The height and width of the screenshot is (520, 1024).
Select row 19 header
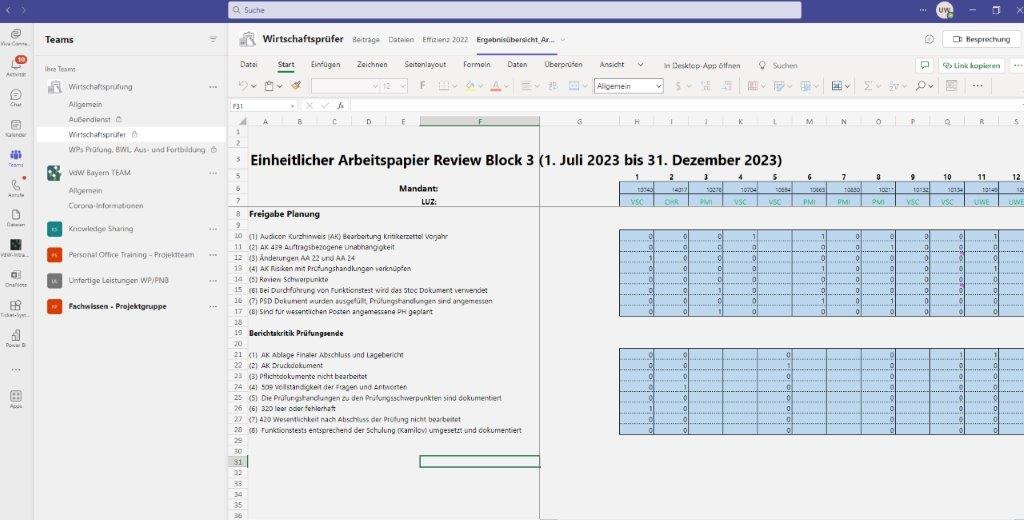[238, 333]
